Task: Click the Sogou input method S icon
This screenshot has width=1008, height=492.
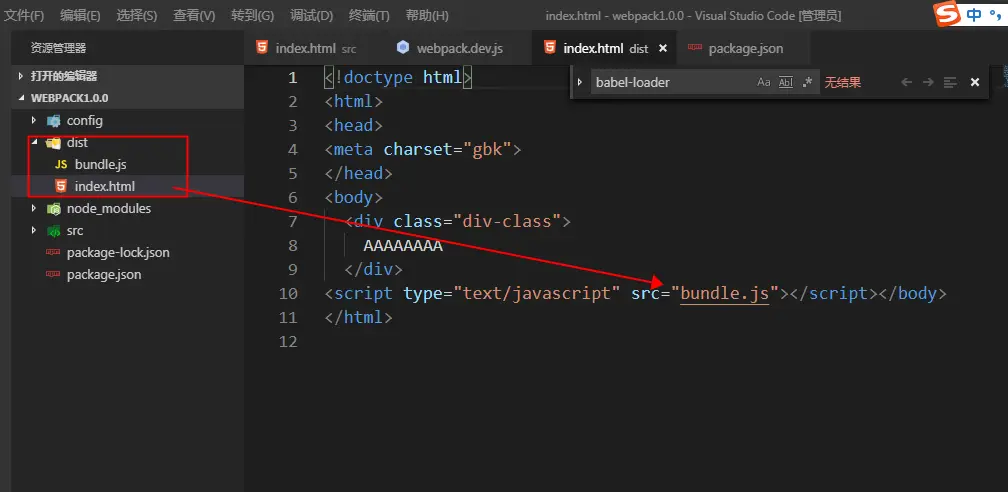Action: click(x=948, y=14)
